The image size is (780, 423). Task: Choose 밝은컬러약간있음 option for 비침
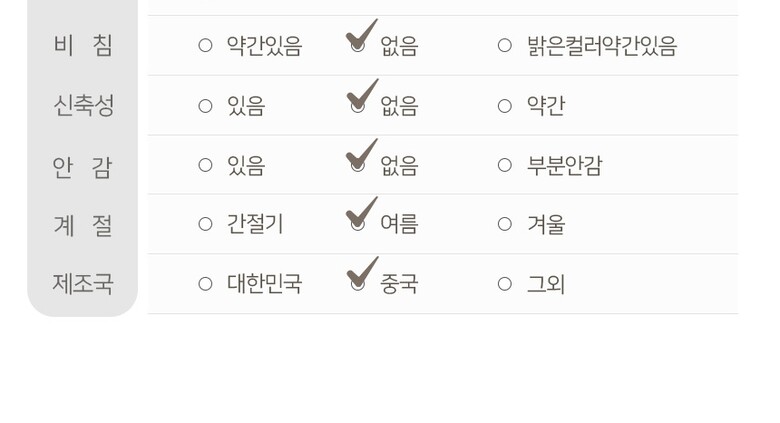tap(505, 46)
